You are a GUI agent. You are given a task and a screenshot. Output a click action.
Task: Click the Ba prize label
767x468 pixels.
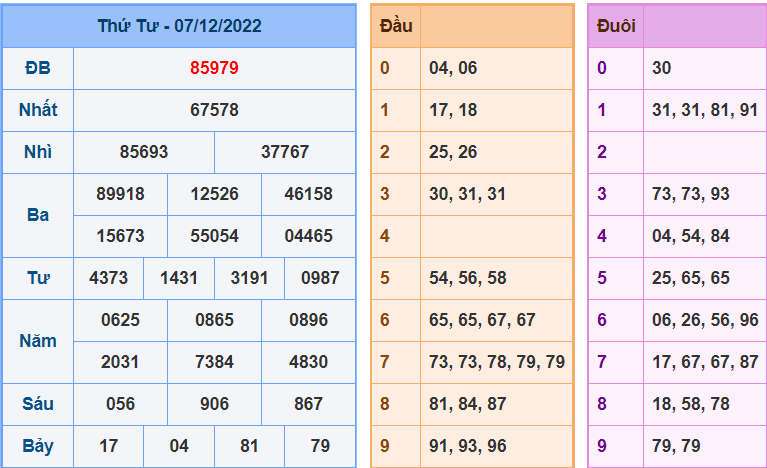click(x=38, y=215)
